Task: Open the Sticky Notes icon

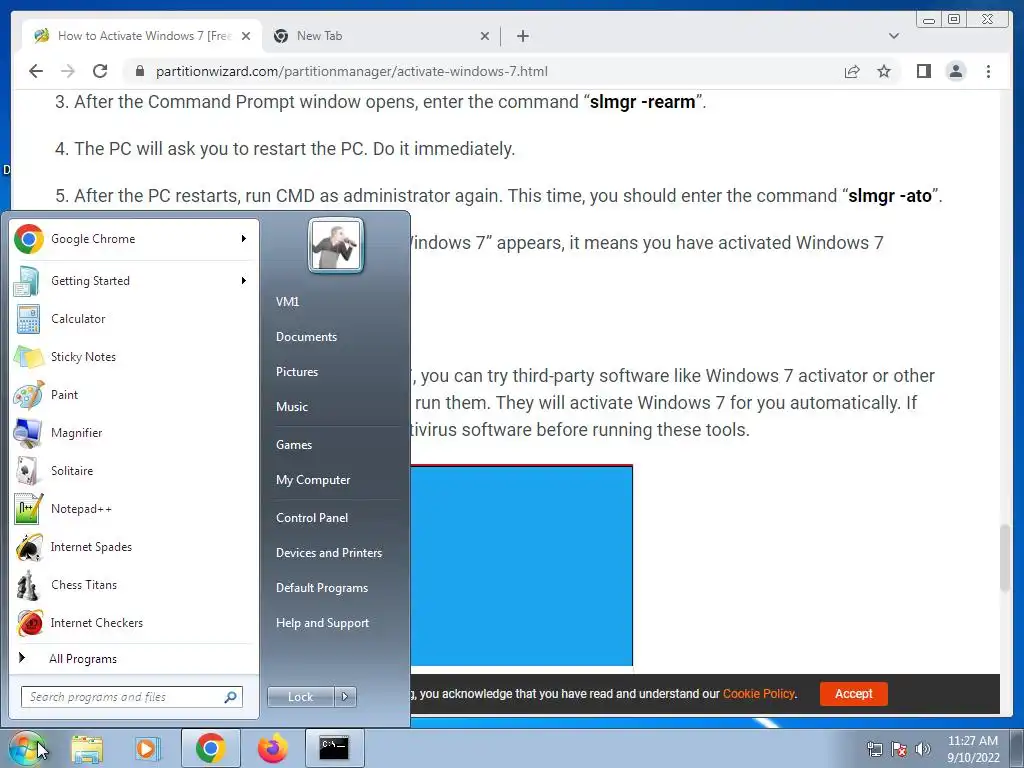Action: click(x=28, y=357)
